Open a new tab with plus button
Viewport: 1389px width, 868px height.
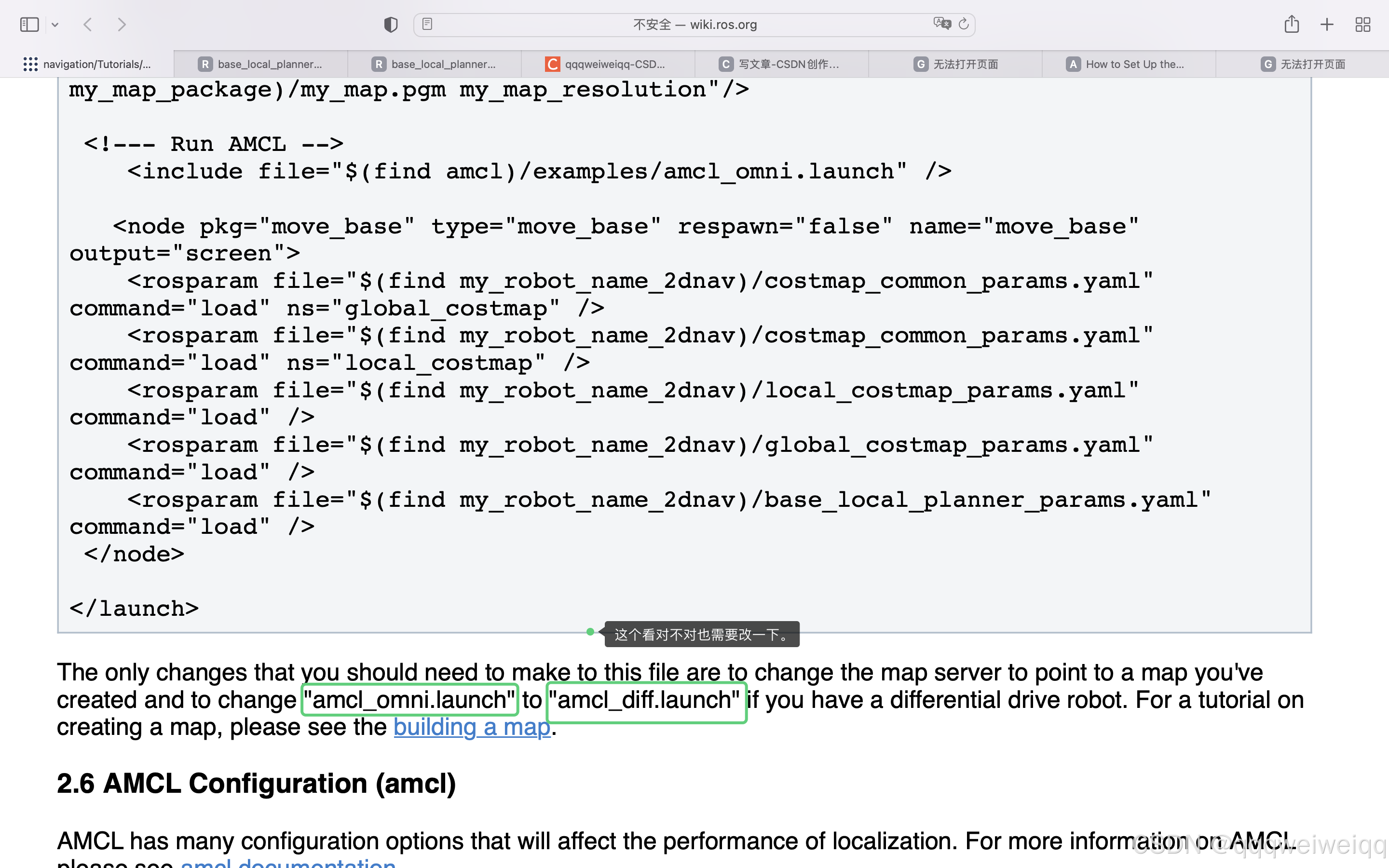tap(1326, 25)
